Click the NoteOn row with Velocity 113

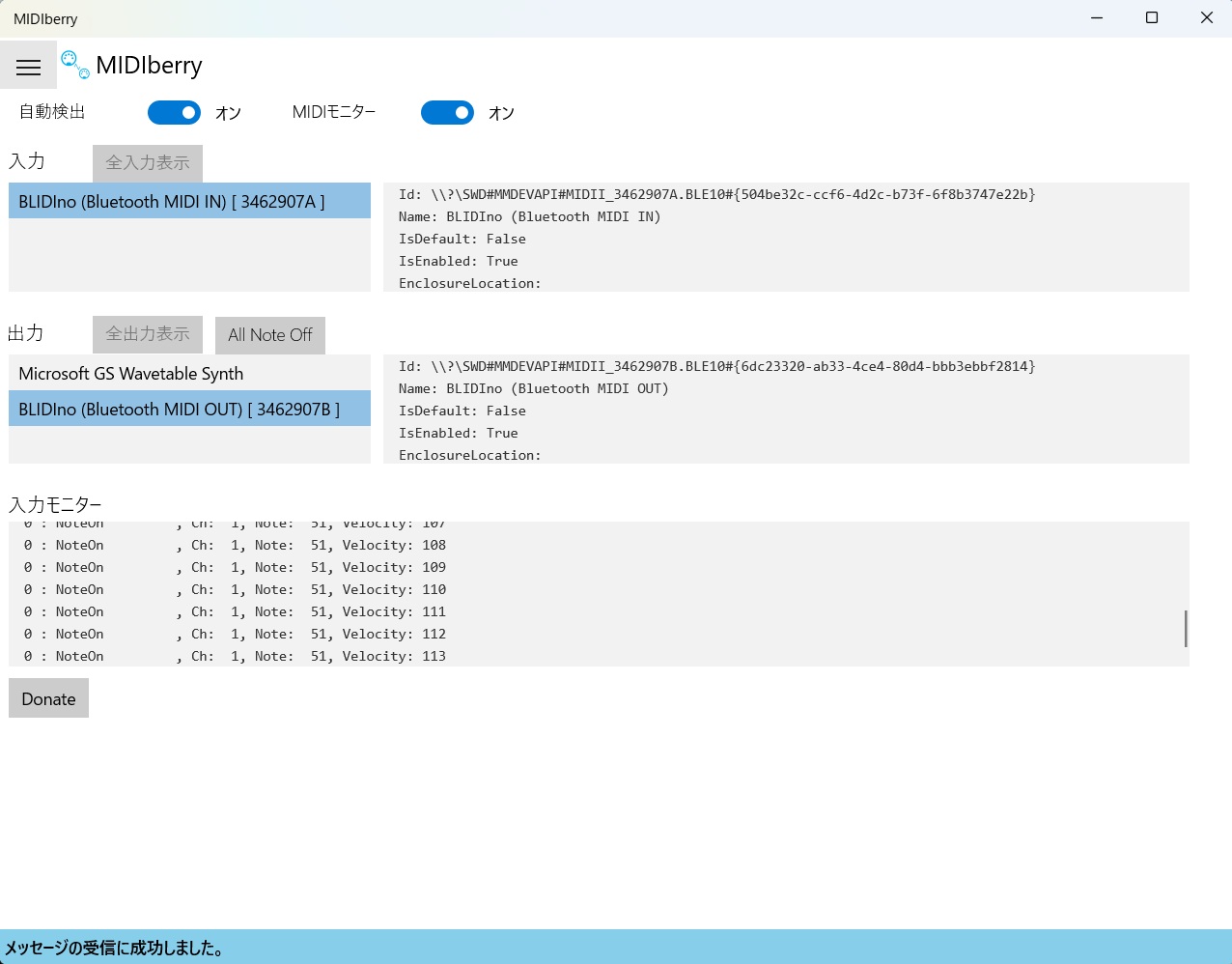coord(235,656)
